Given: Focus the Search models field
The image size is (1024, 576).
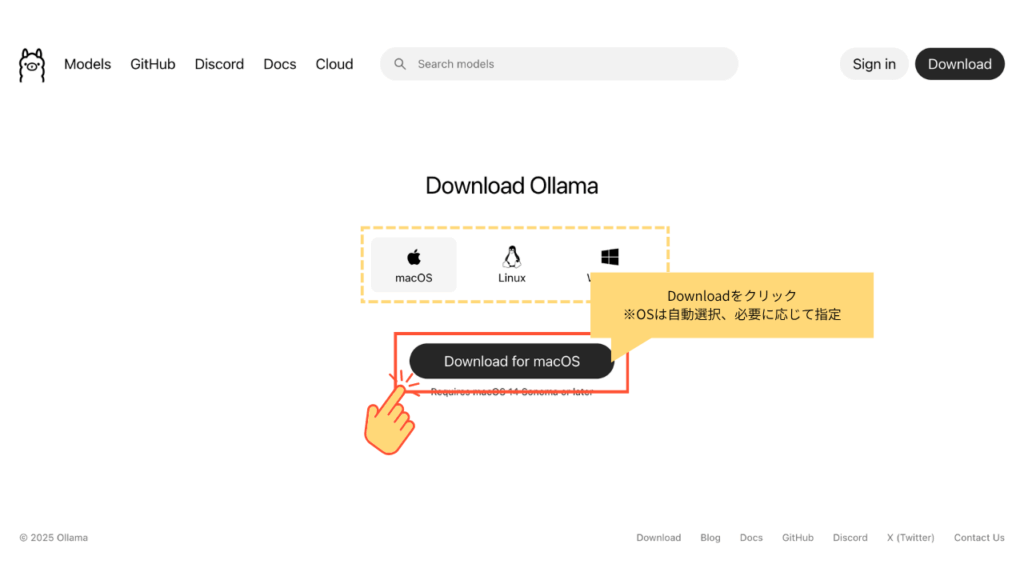Looking at the screenshot, I should tap(570, 64).
